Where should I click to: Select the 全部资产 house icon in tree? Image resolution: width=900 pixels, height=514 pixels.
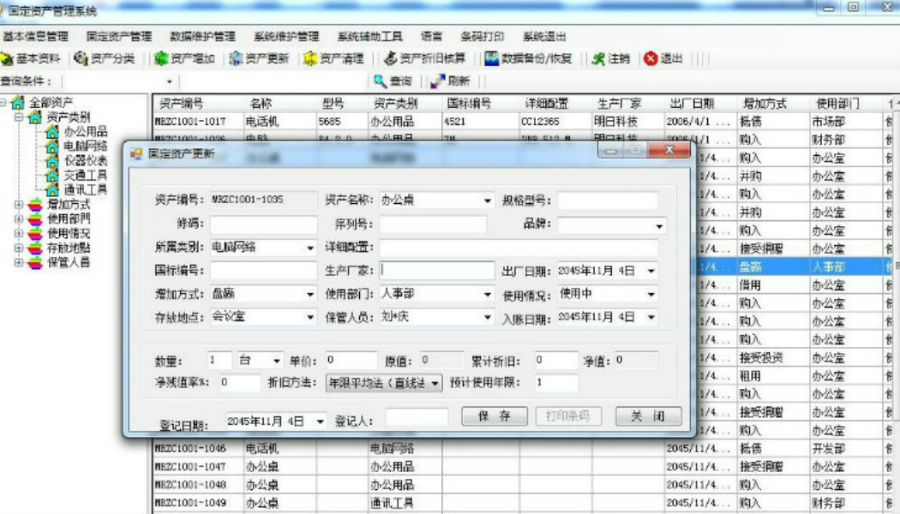pyautogui.click(x=18, y=103)
